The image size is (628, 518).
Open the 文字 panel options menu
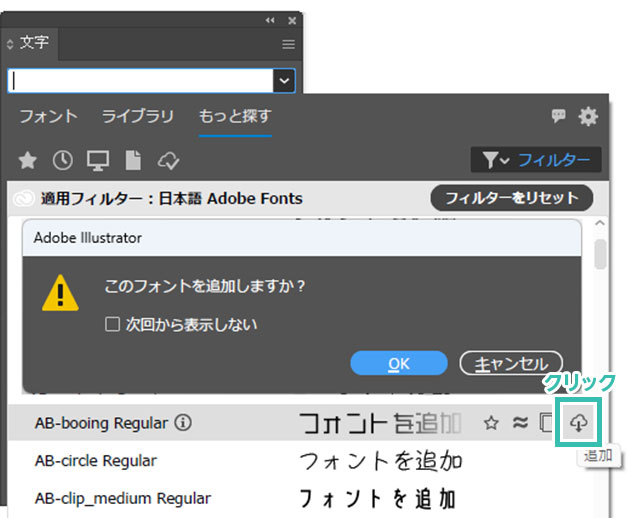coord(288,44)
